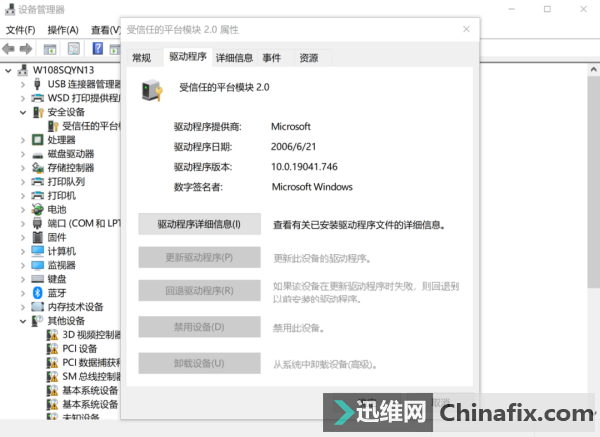The image size is (600, 437).
Task: Click the batteries icon
Action: tap(38, 209)
